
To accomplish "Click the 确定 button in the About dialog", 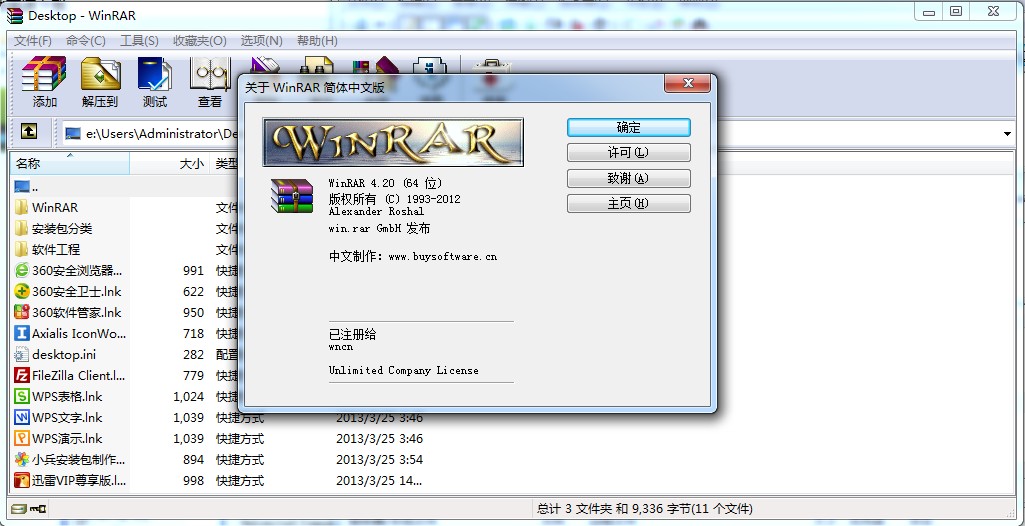I will click(628, 128).
